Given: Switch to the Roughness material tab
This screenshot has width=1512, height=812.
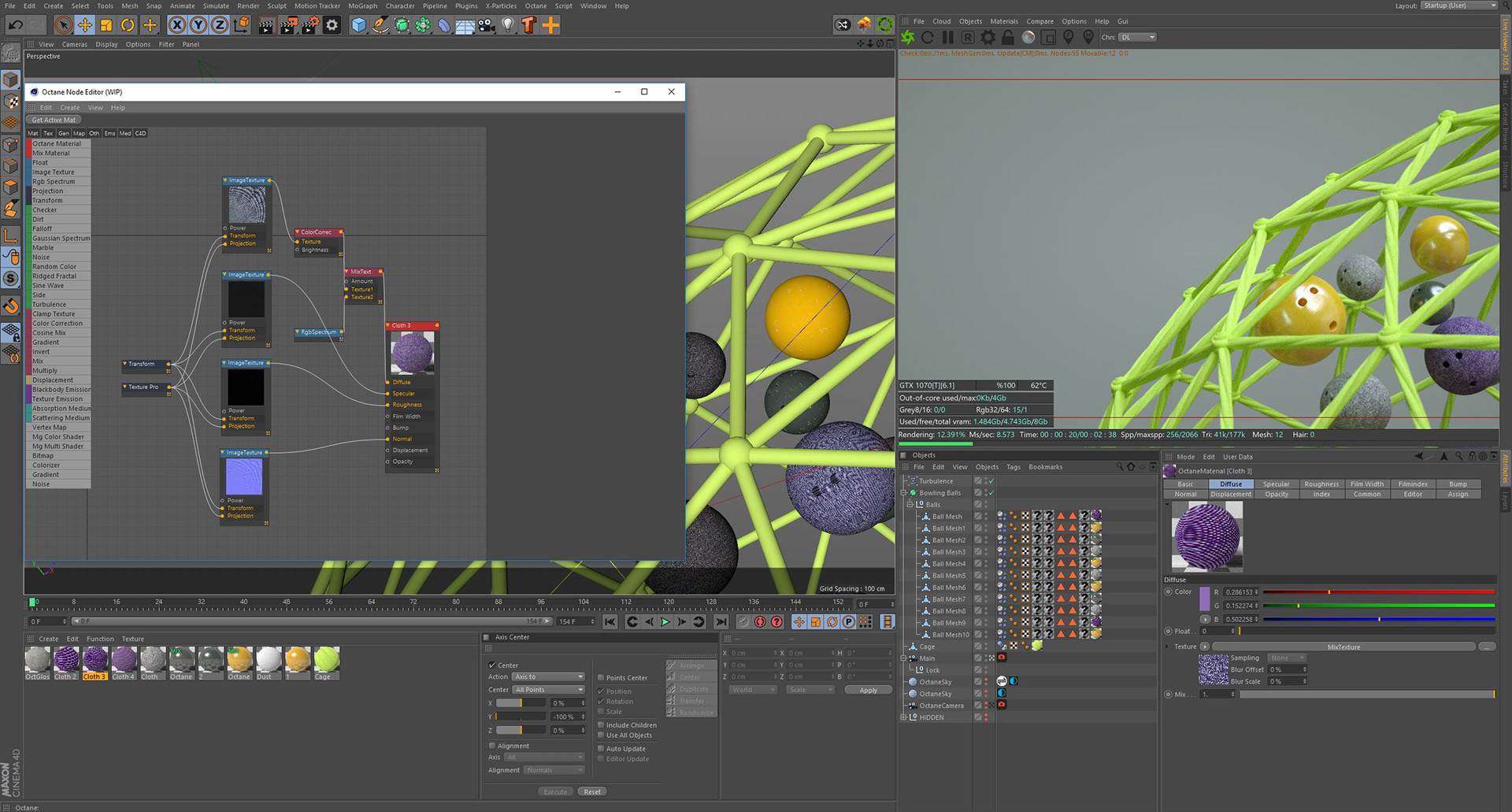Looking at the screenshot, I should pos(1321,484).
